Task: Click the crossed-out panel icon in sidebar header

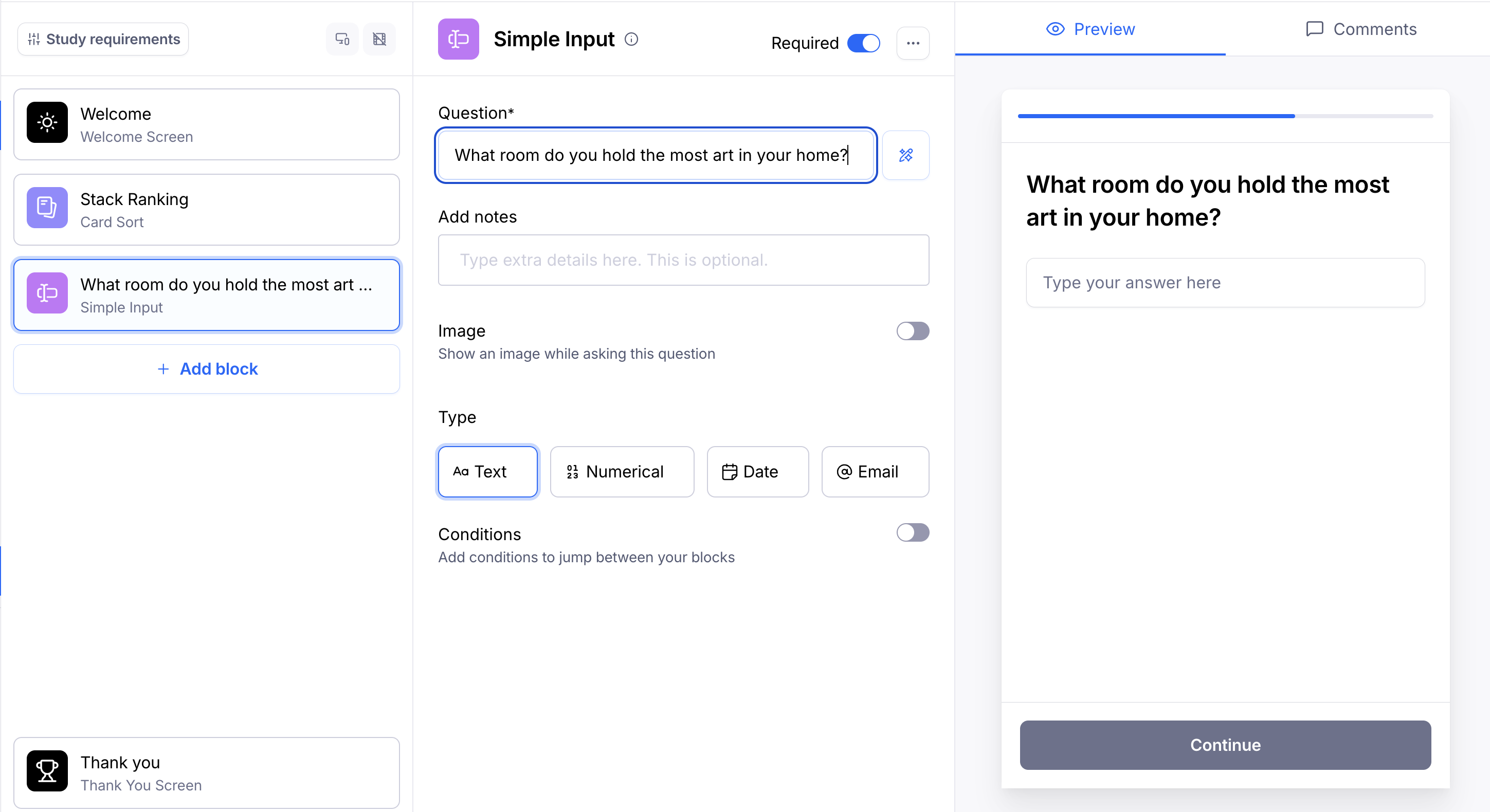Action: [379, 40]
